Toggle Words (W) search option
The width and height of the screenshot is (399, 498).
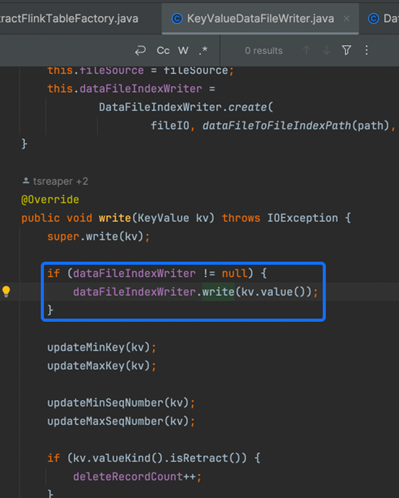pyautogui.click(x=183, y=51)
